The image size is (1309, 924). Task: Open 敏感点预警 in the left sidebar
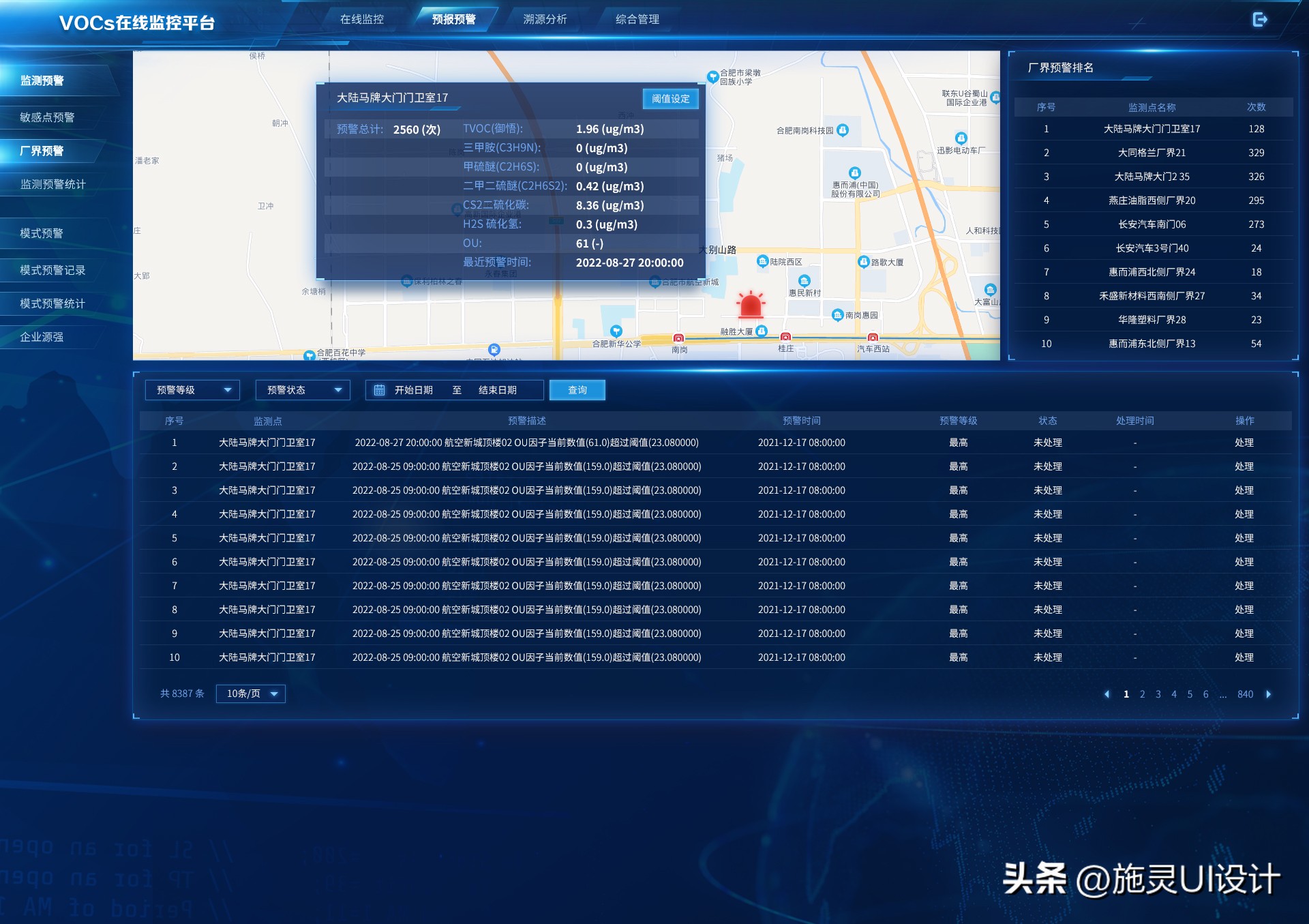46,117
